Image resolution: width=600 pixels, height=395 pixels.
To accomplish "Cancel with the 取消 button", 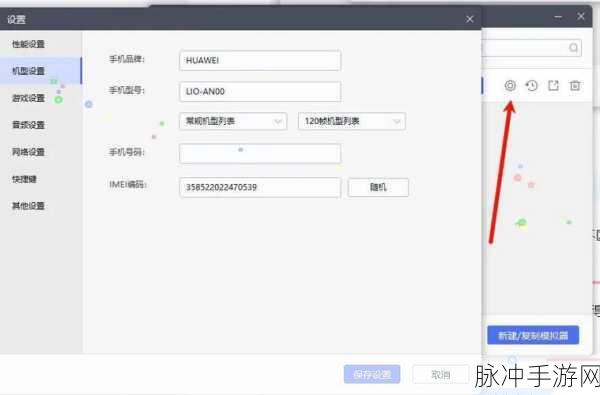I will [x=440, y=374].
